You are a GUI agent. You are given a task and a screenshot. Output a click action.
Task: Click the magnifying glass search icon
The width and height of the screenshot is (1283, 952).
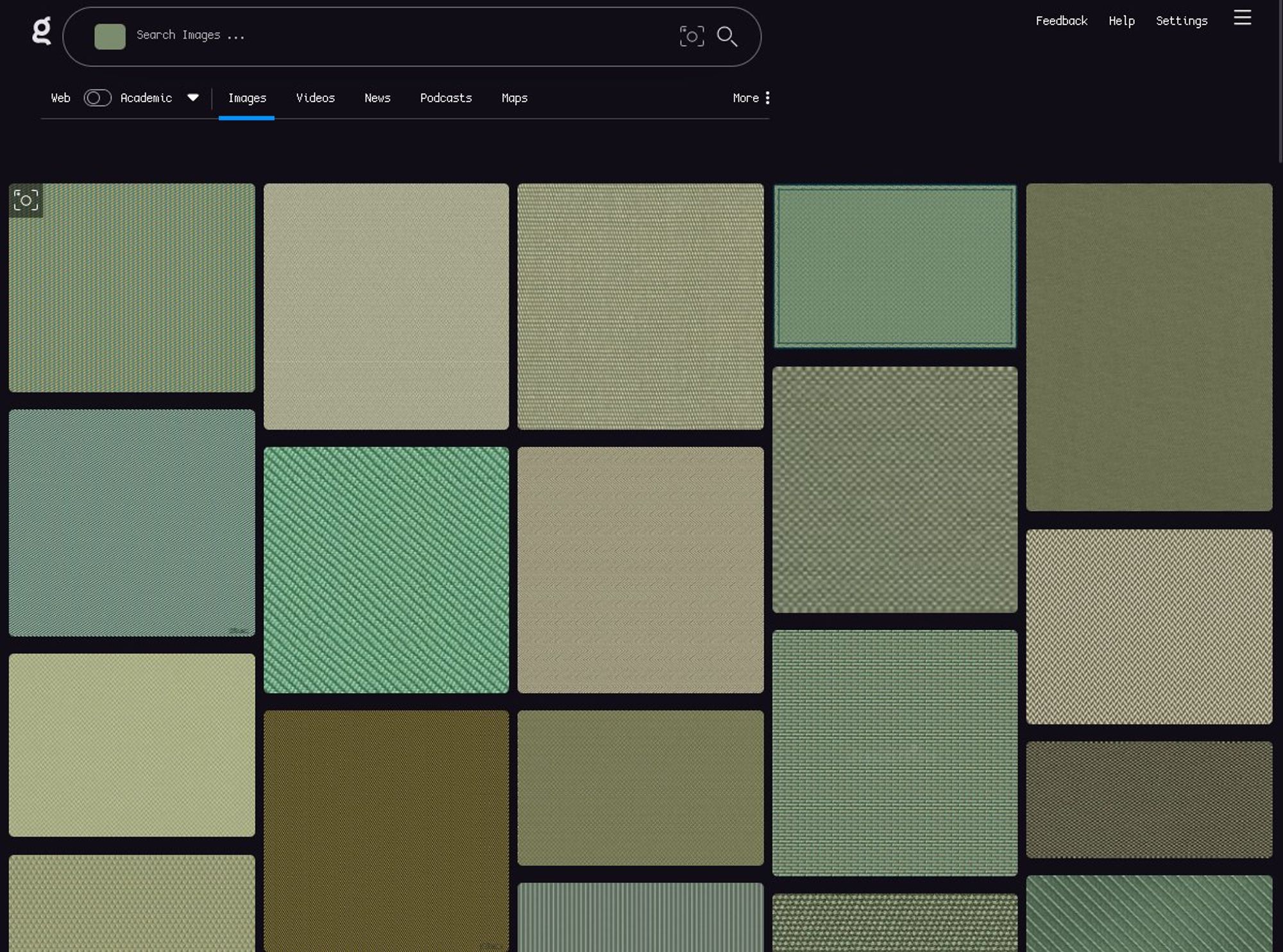tap(727, 37)
